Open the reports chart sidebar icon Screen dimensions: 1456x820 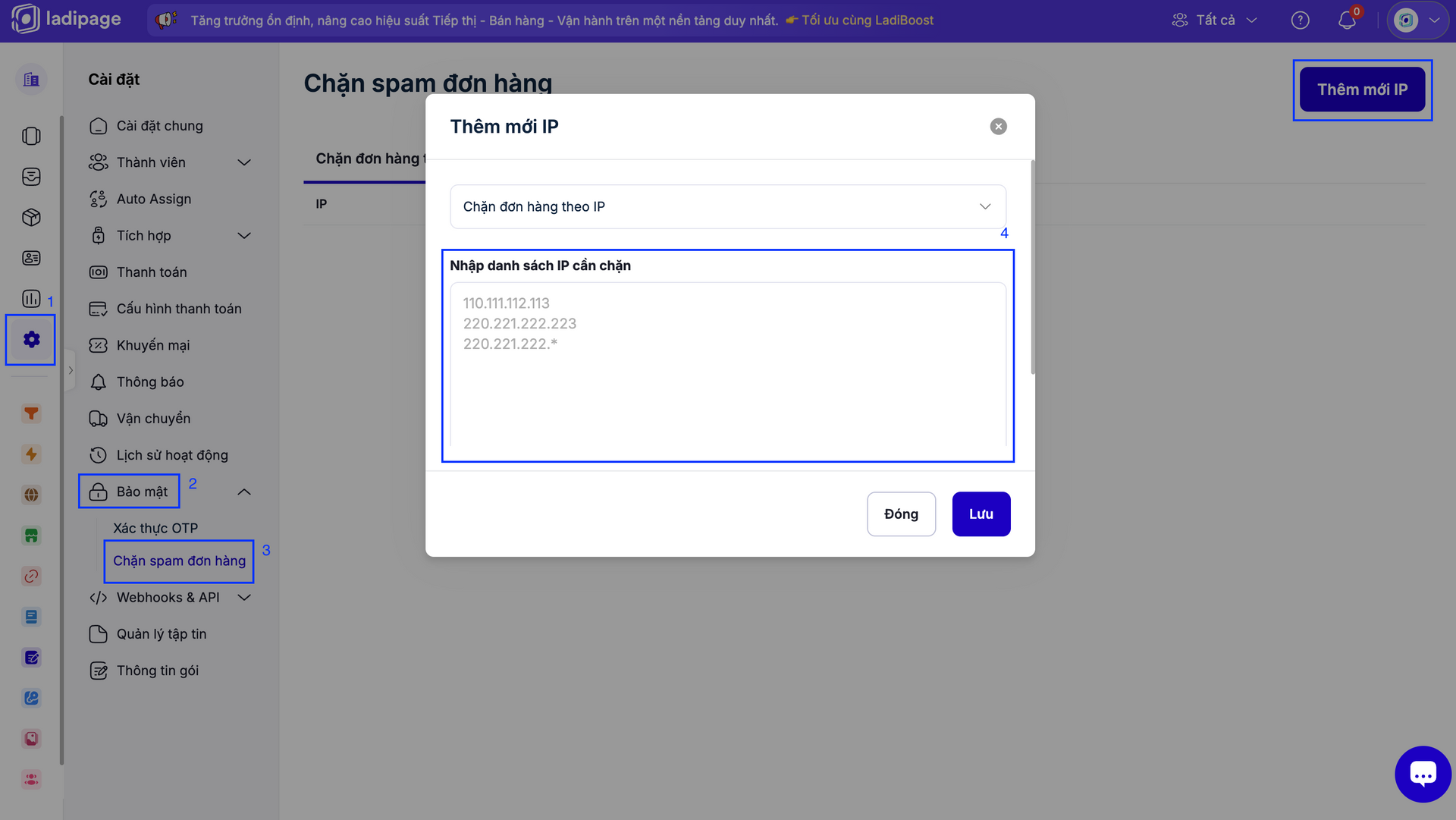tap(31, 298)
